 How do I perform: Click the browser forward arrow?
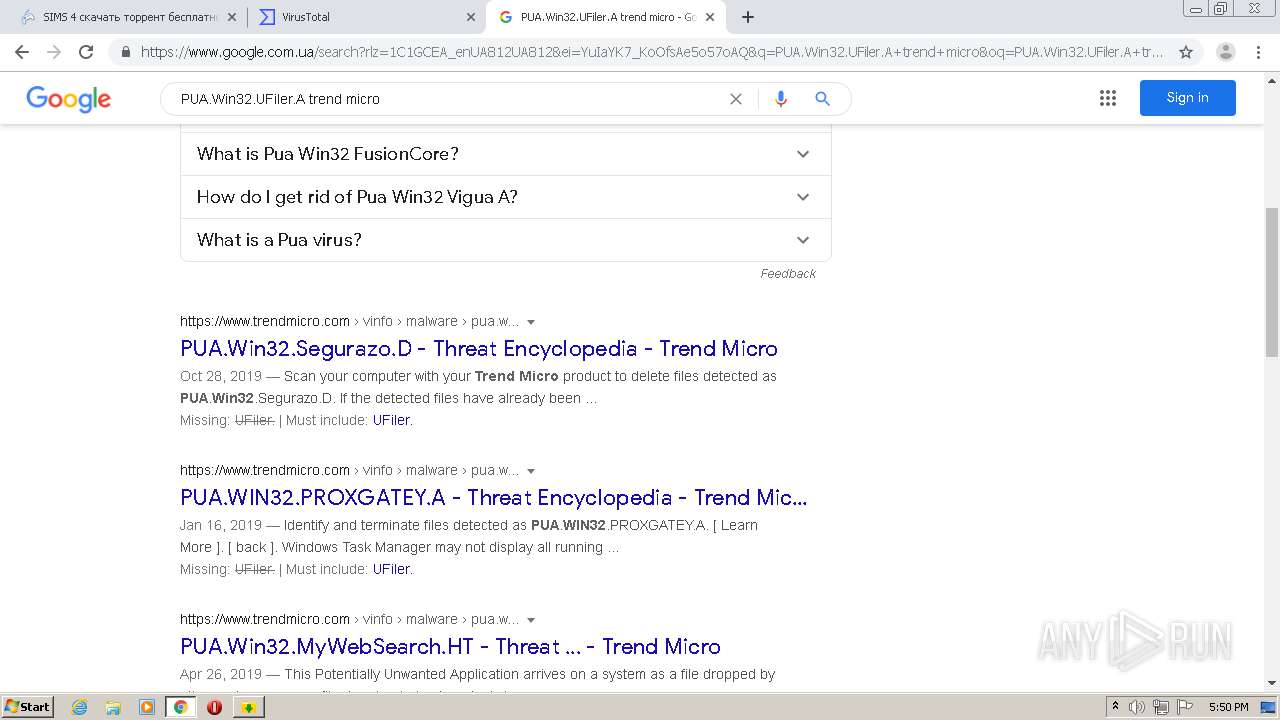(54, 52)
